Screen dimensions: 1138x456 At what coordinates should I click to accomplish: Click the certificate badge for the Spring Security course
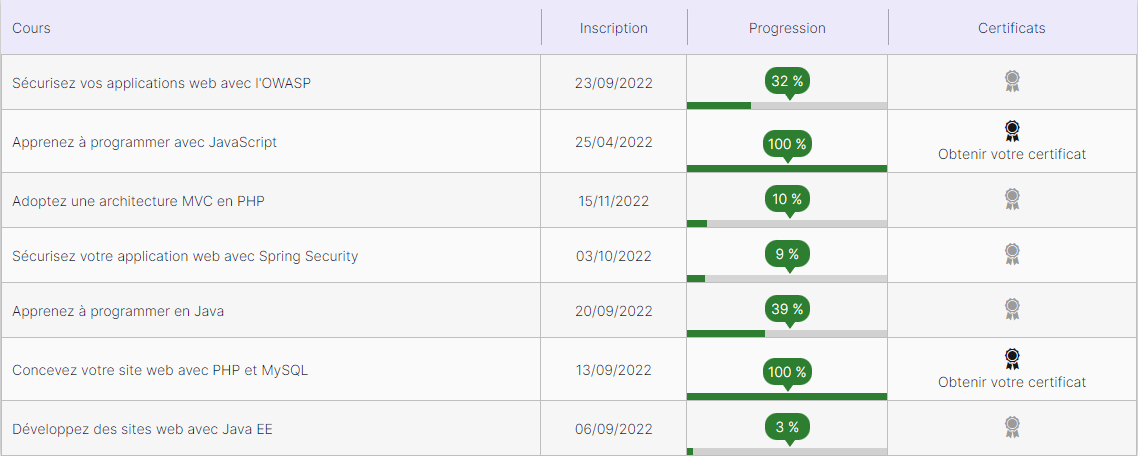[x=1012, y=254]
